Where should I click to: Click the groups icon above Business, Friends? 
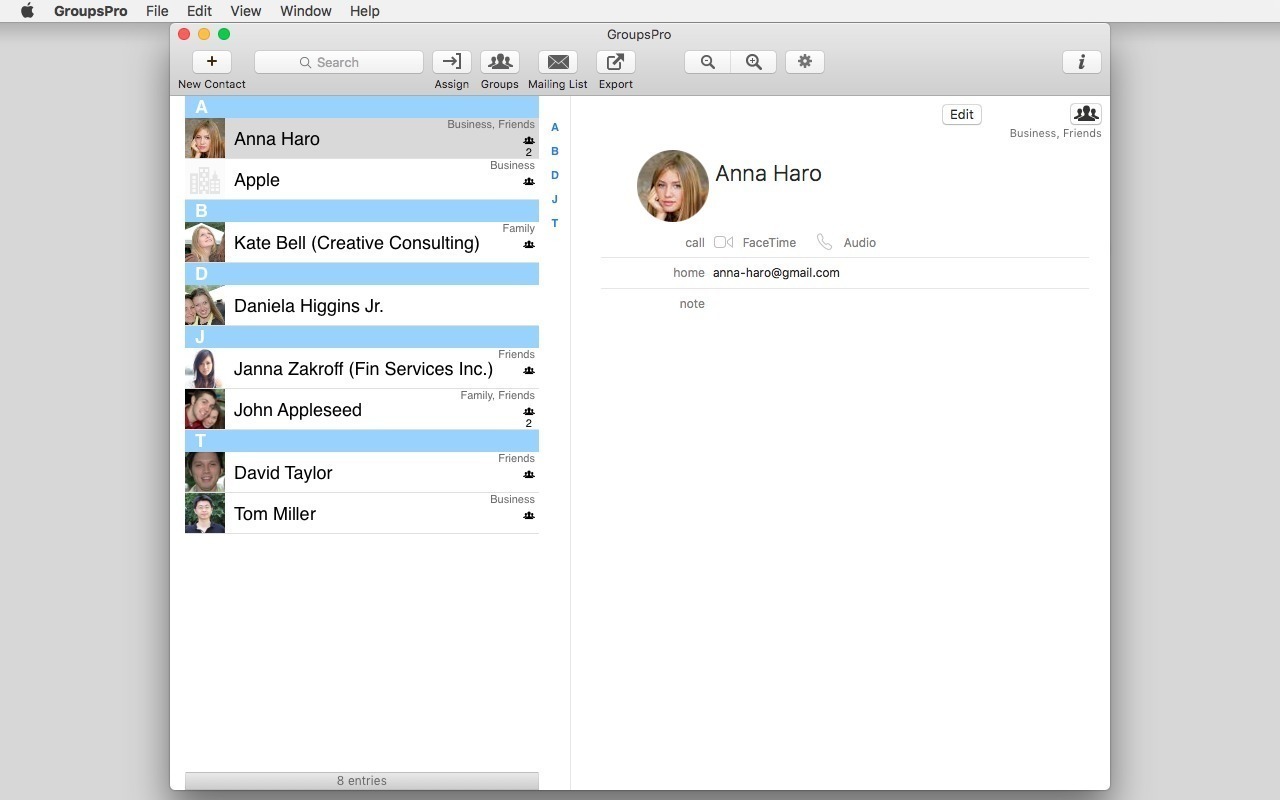1085,114
